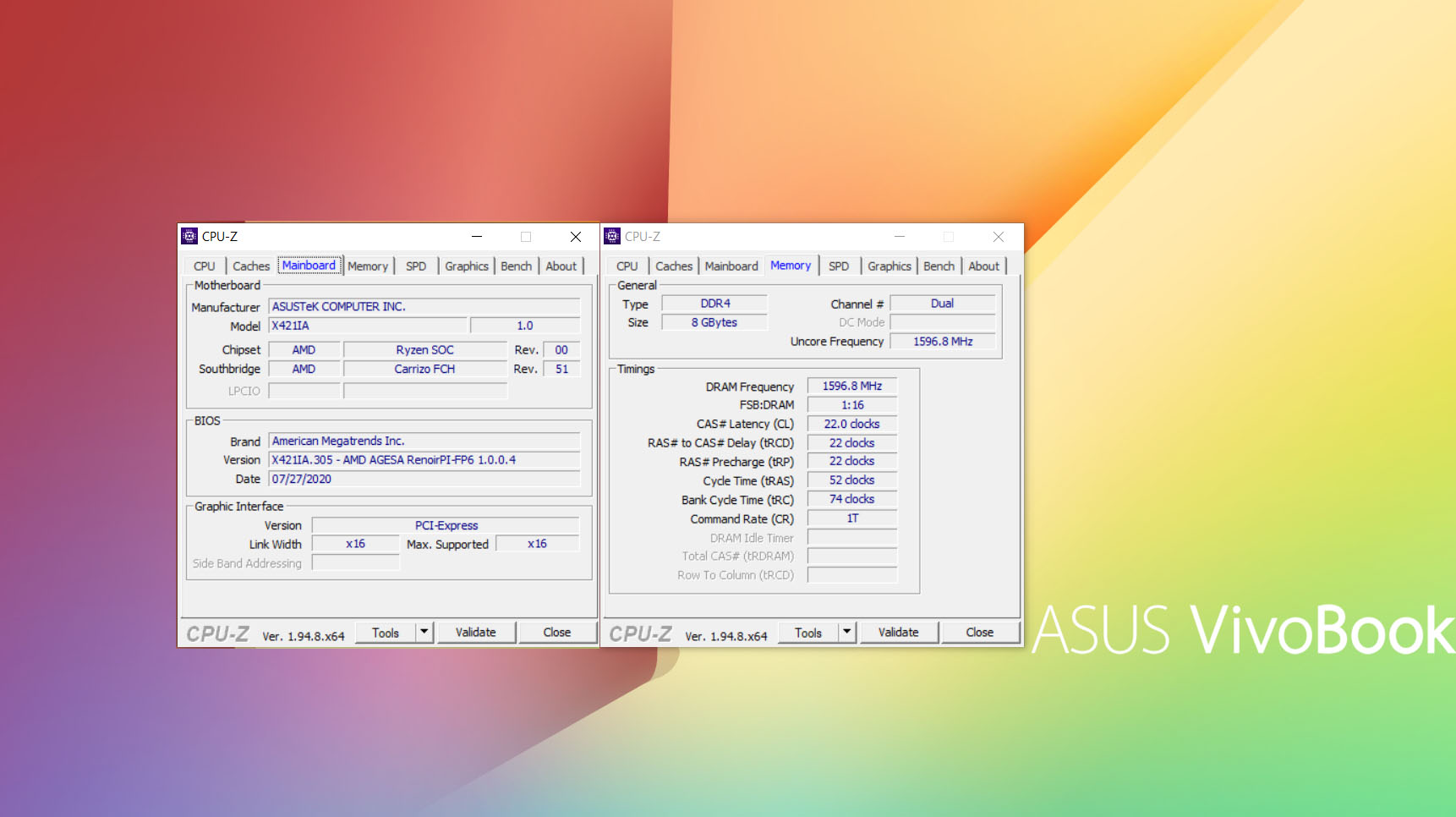Click Tools button in Memory window

tap(808, 633)
